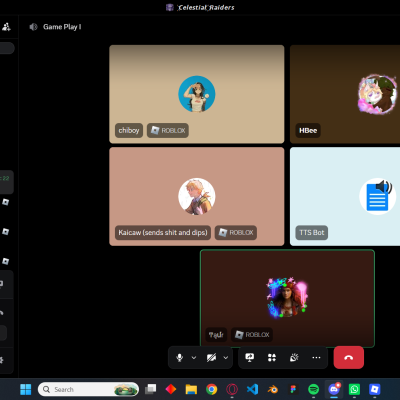
Task: Click the Windows taskbar search box
Action: (x=89, y=389)
